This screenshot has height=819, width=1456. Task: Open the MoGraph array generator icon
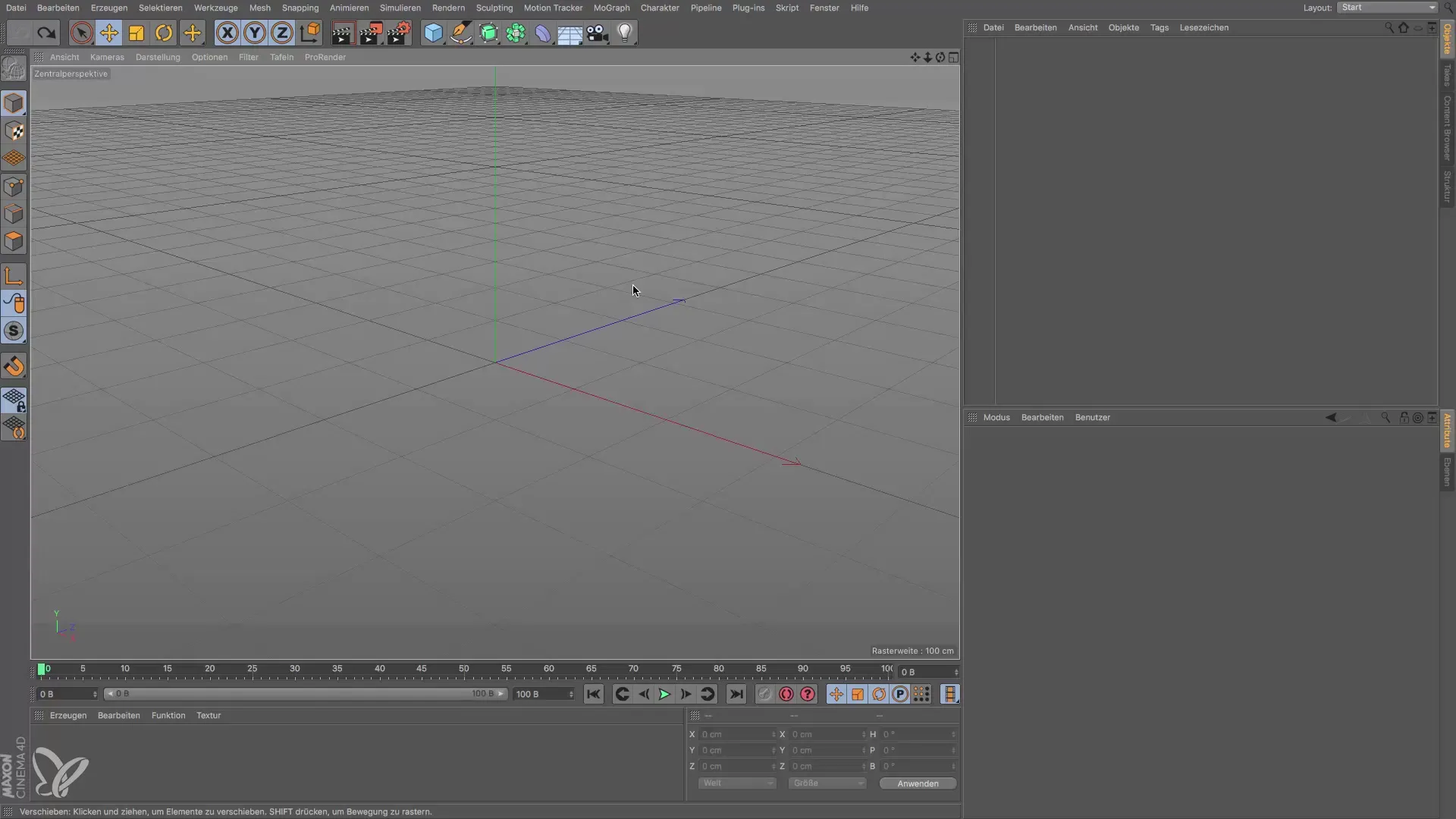pos(516,33)
